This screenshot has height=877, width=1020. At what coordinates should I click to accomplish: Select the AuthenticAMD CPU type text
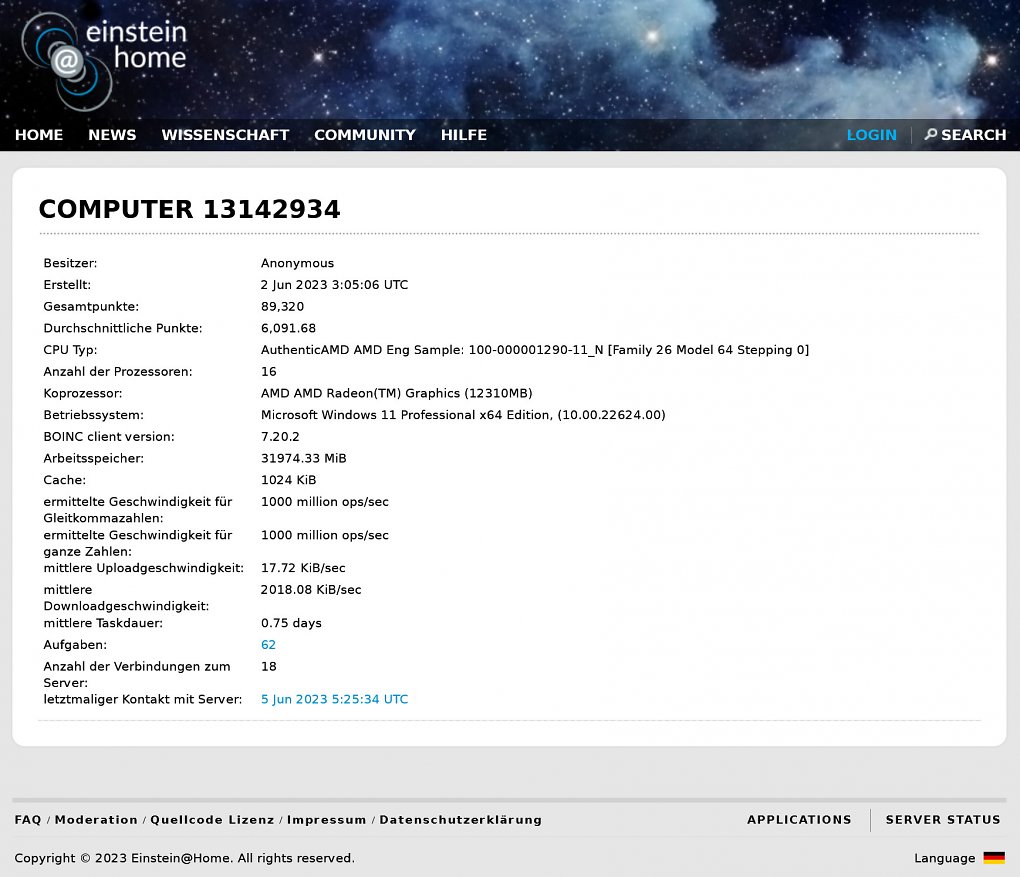click(535, 350)
